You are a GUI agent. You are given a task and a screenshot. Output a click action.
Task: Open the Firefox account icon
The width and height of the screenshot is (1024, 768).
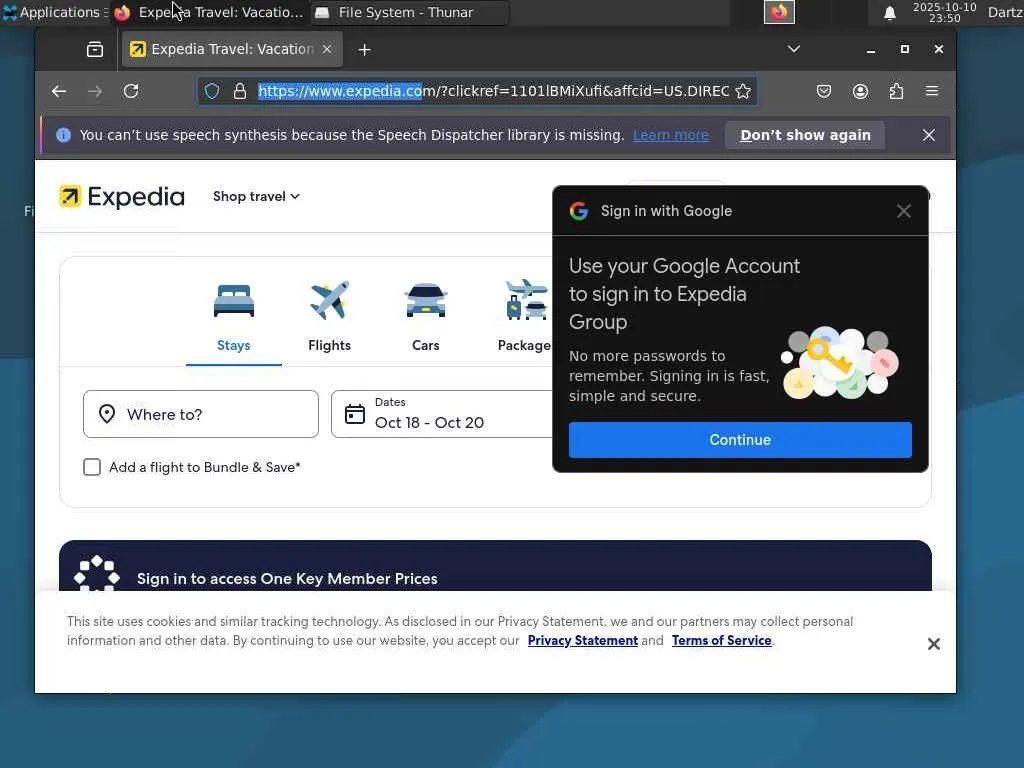point(860,91)
